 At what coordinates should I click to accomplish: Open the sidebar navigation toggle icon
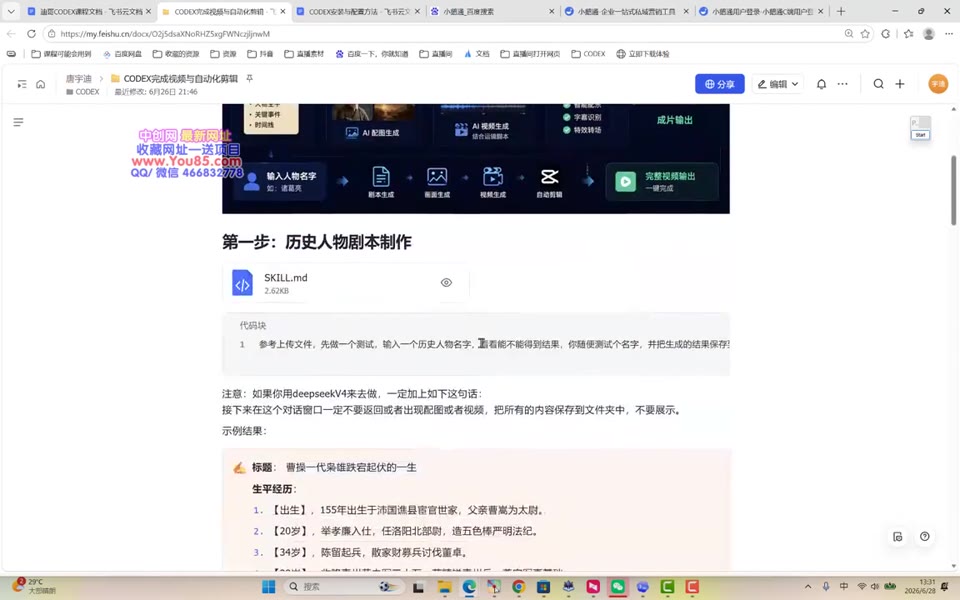(x=22, y=84)
